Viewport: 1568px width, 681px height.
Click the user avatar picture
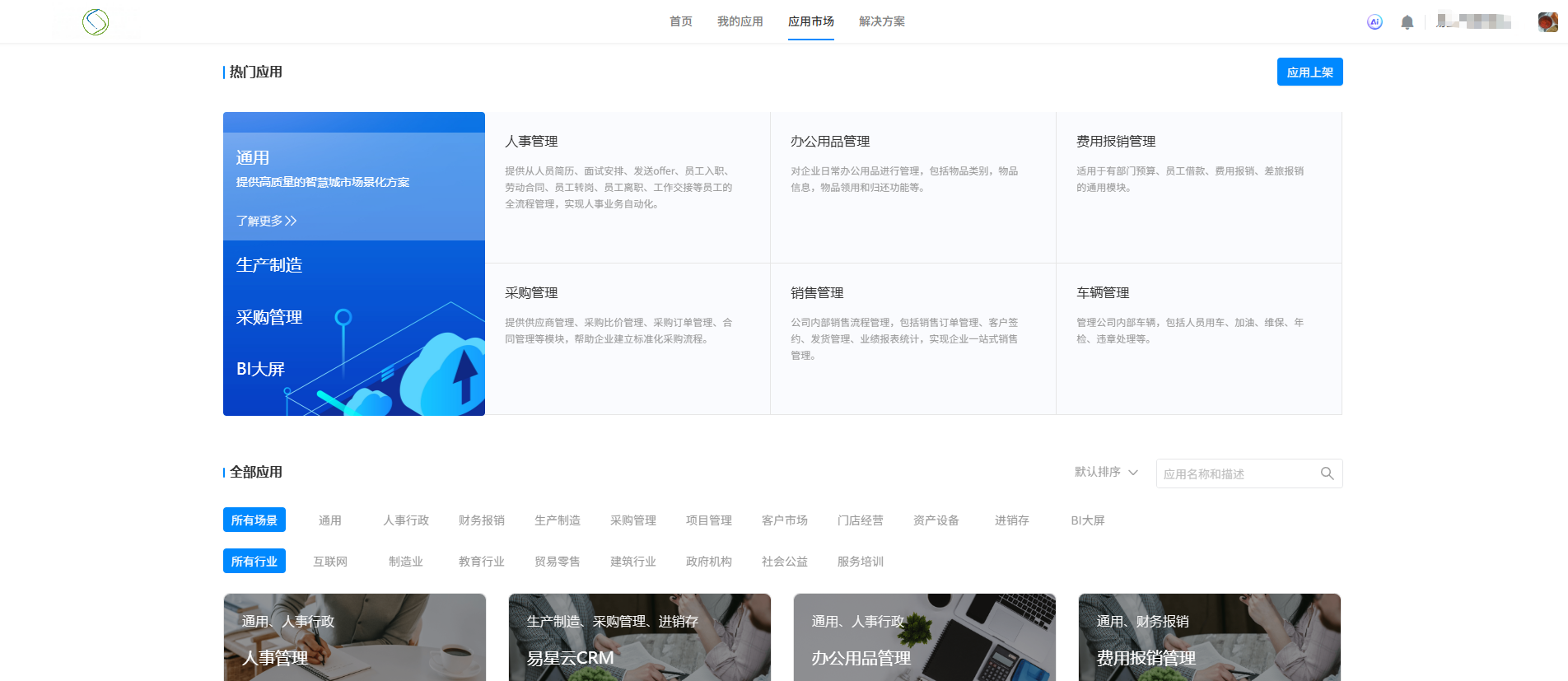point(1547,22)
